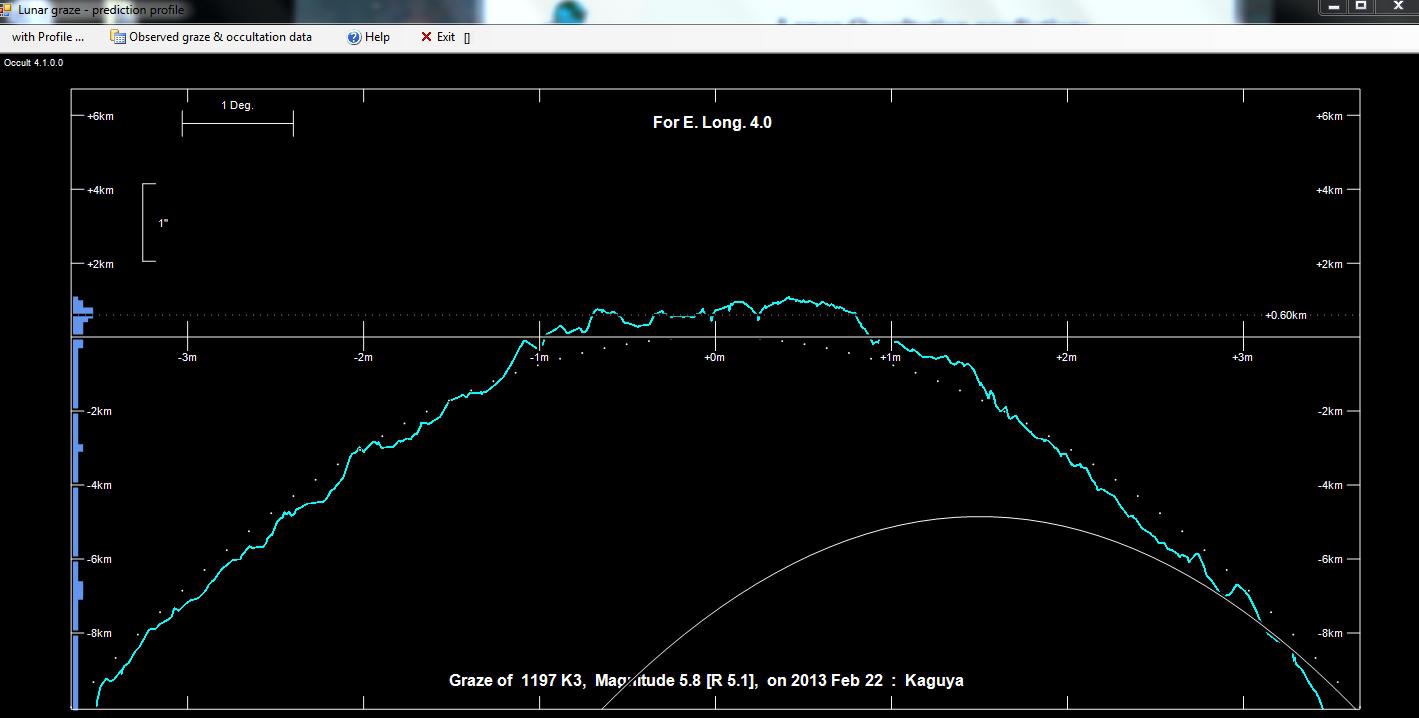Open the 'with Profile ...' menu
Screen dimensions: 1419x718
(x=48, y=37)
